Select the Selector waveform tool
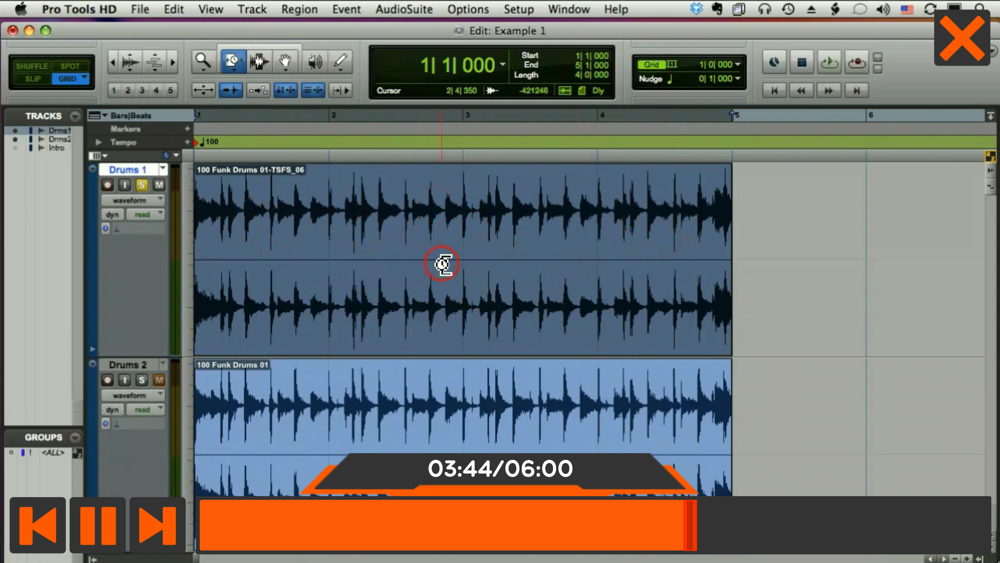1000x563 pixels. click(259, 62)
